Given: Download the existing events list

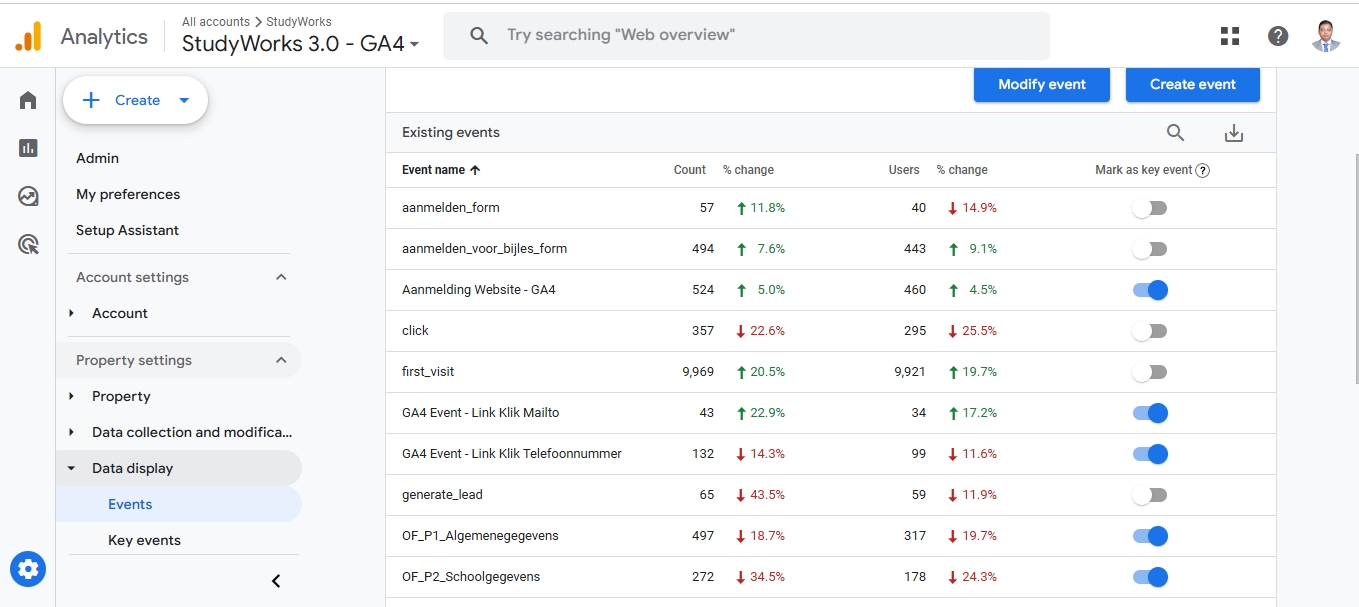Looking at the screenshot, I should tap(1234, 133).
